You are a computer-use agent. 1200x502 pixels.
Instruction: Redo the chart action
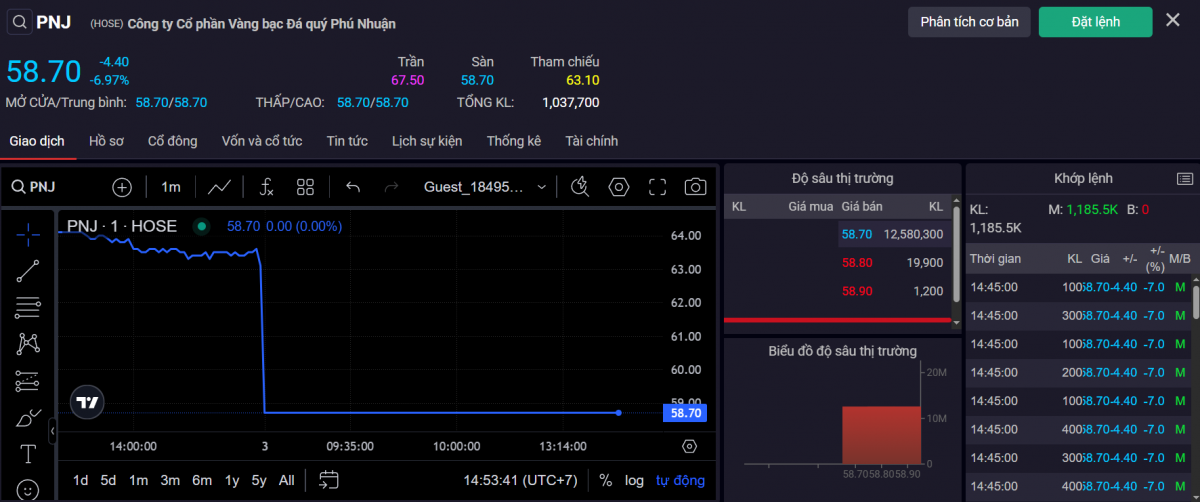click(x=391, y=187)
